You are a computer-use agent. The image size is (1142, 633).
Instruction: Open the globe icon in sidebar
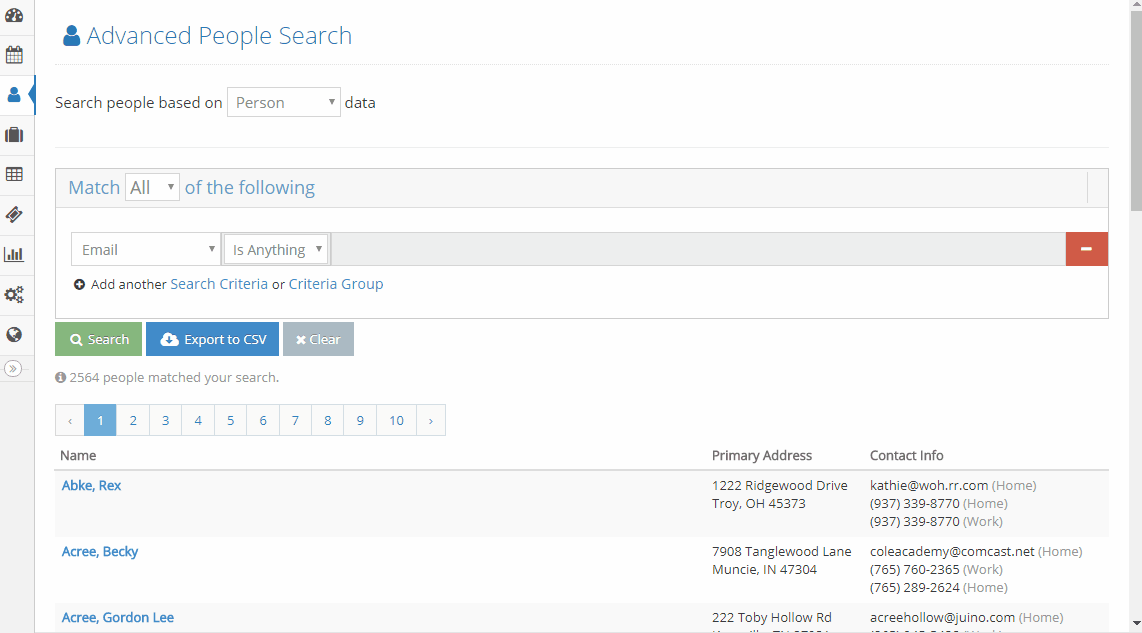[14, 334]
